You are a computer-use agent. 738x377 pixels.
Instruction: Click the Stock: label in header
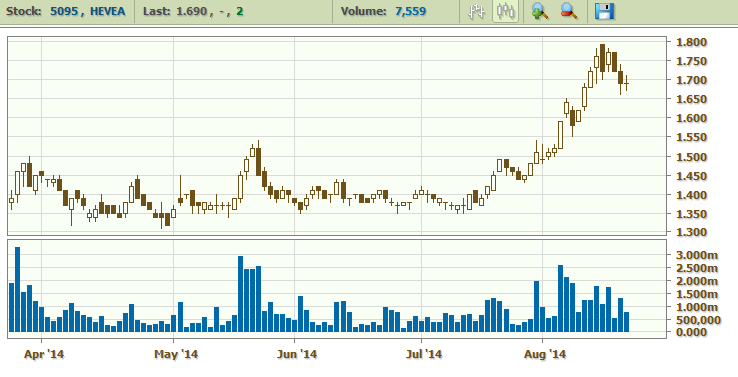pyautogui.click(x=24, y=11)
